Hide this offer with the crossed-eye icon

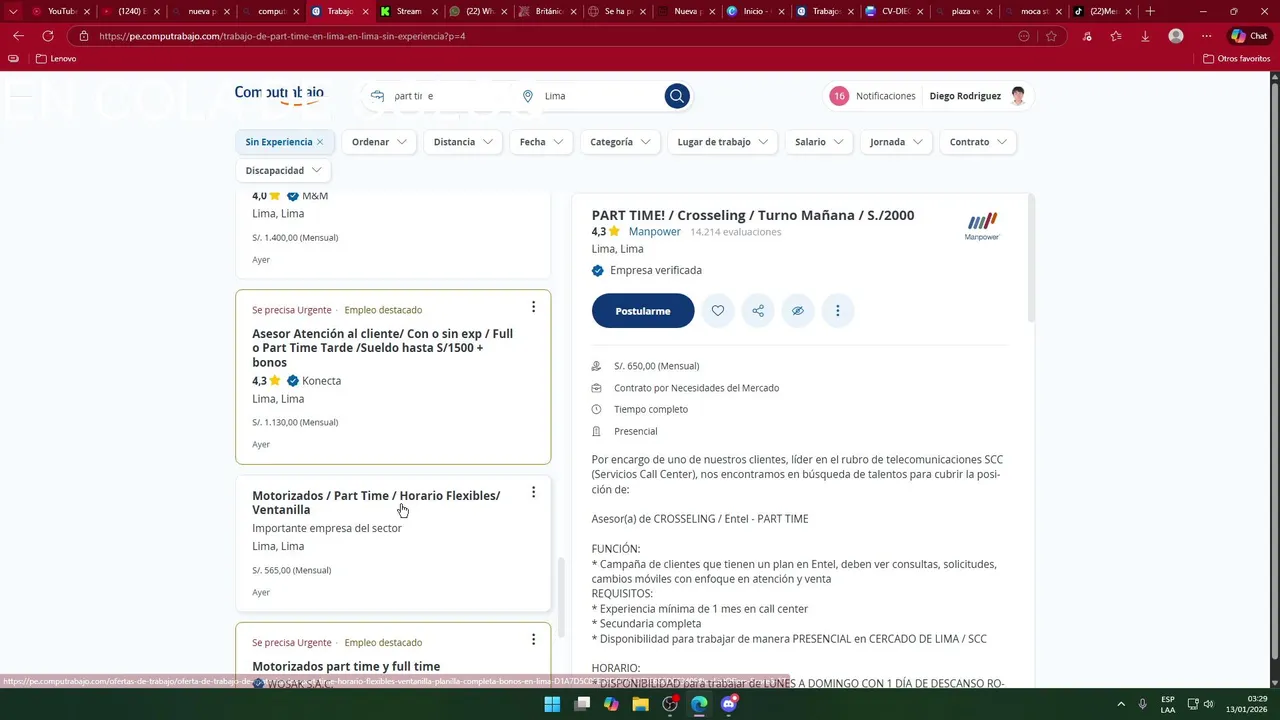pos(798,311)
